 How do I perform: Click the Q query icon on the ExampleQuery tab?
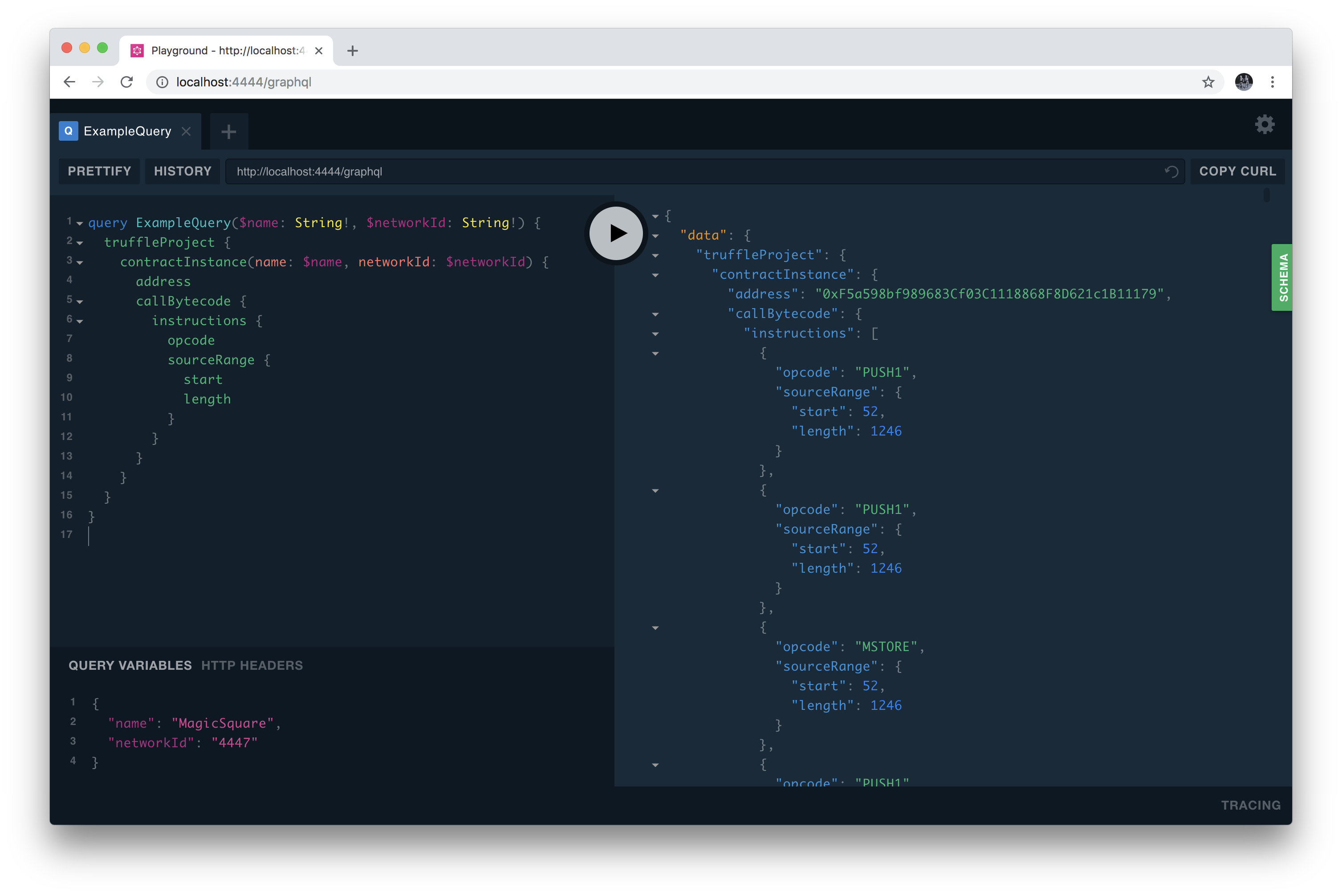coord(68,131)
